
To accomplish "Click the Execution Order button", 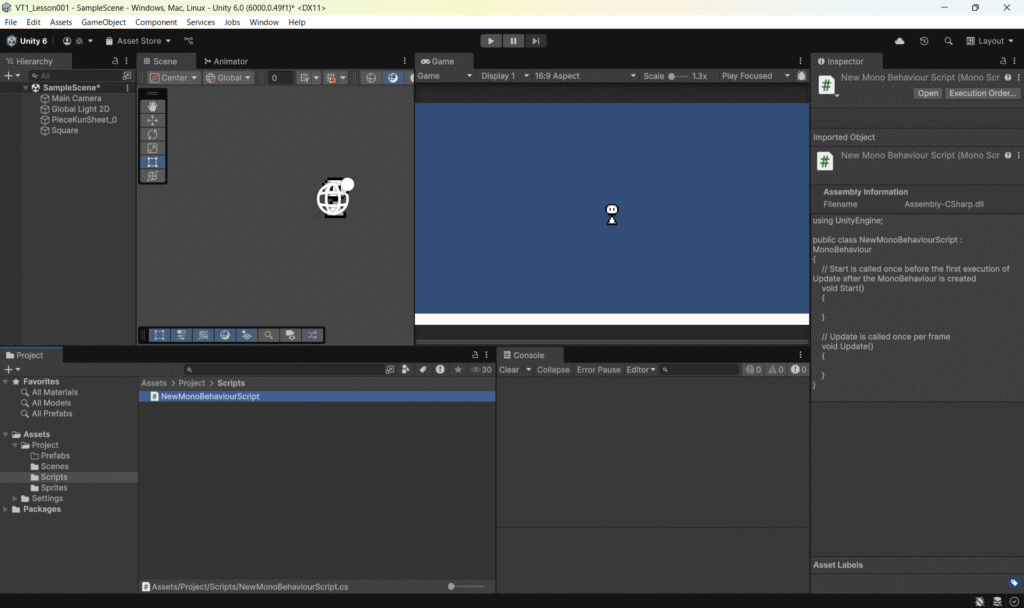I will [982, 93].
